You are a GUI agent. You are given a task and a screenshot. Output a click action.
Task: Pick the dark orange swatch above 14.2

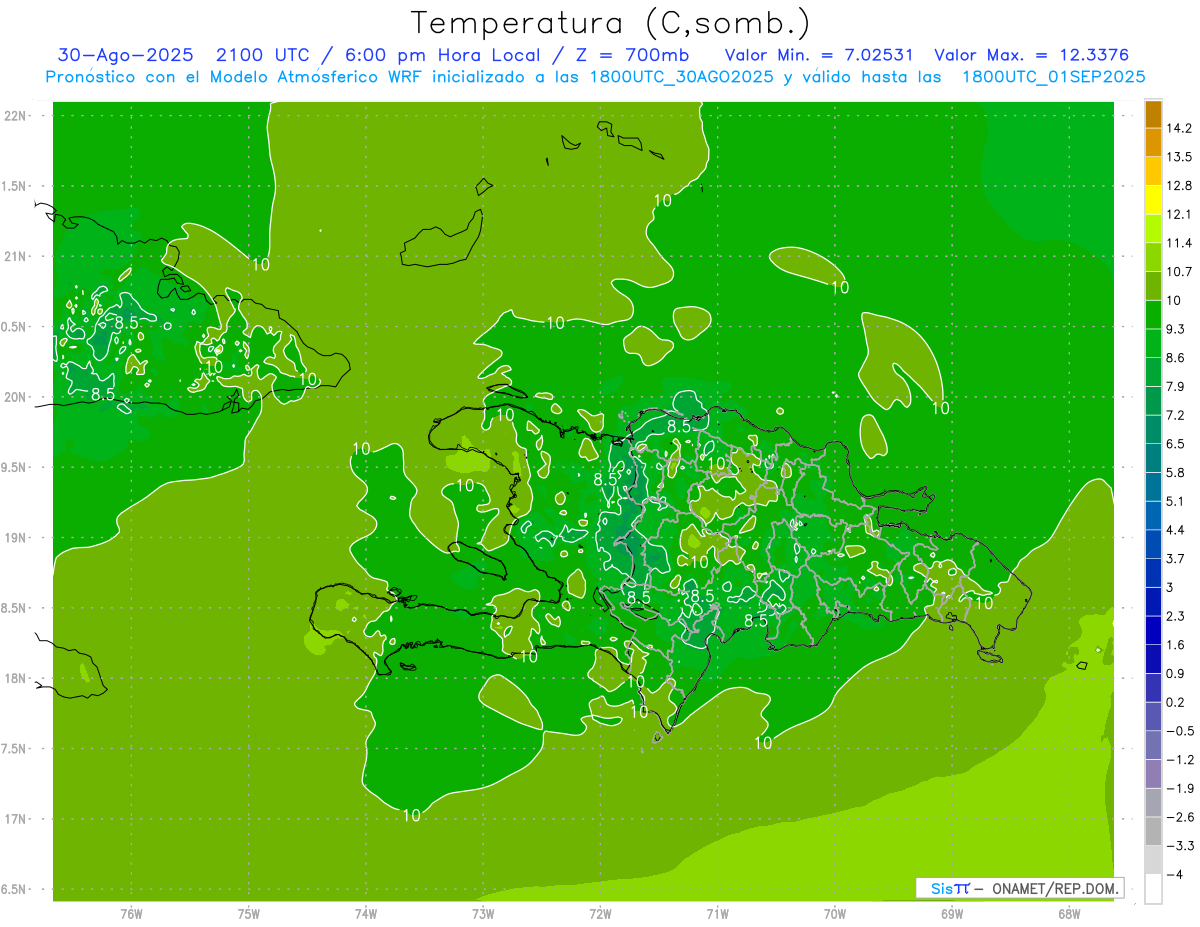1153,114
